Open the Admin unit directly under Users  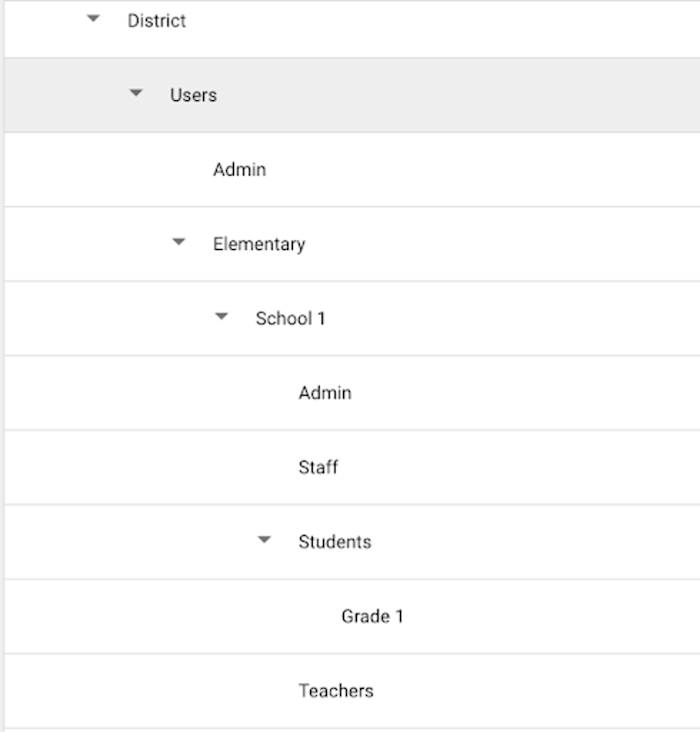pos(240,169)
